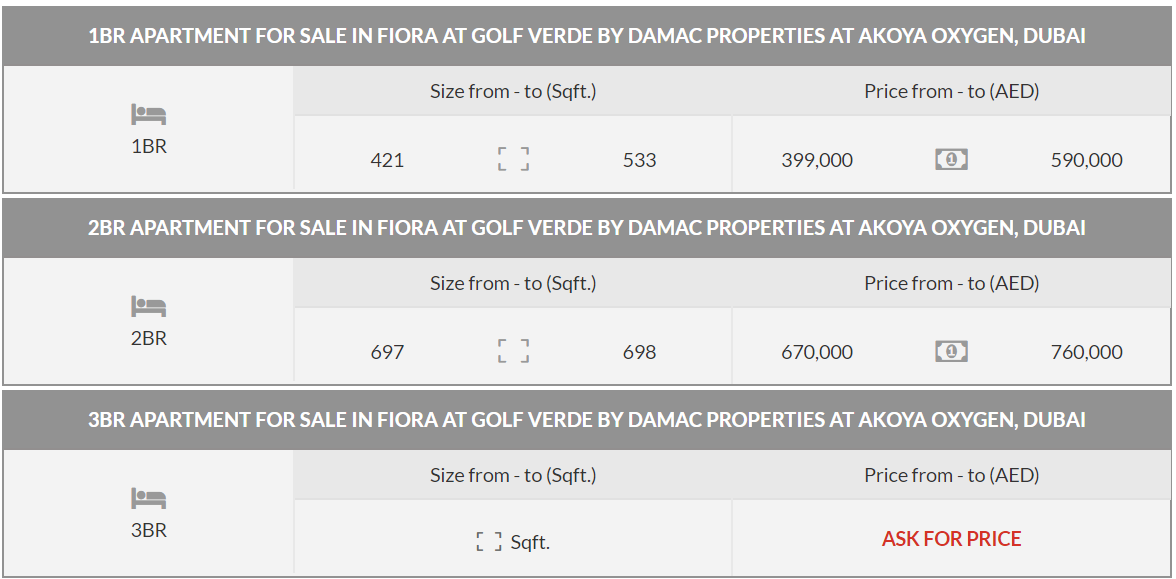The width and height of the screenshot is (1176, 579).
Task: Open the 1BR Apartment for Sale header
Action: click(x=587, y=36)
